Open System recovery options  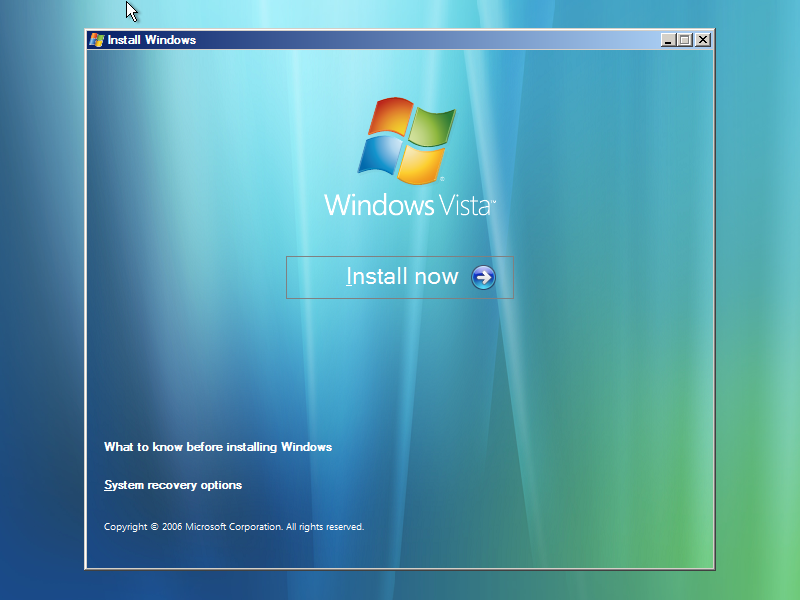click(173, 485)
